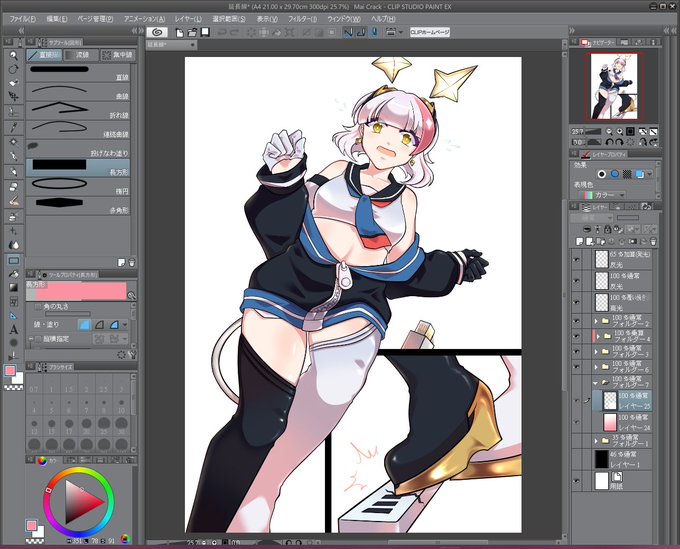
Task: Select the Zoom magnifier tool
Action: [13, 56]
